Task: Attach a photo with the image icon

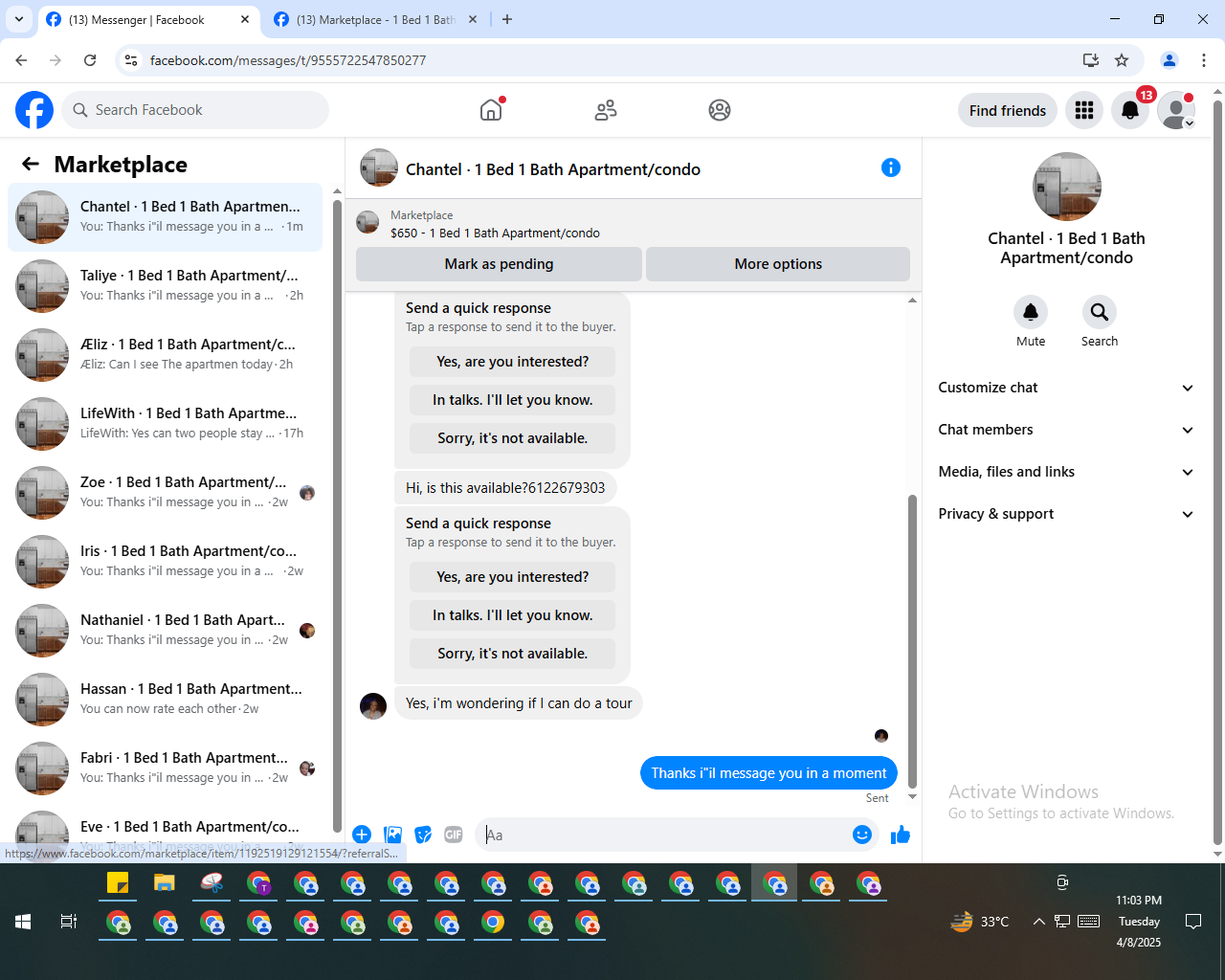Action: coord(392,835)
